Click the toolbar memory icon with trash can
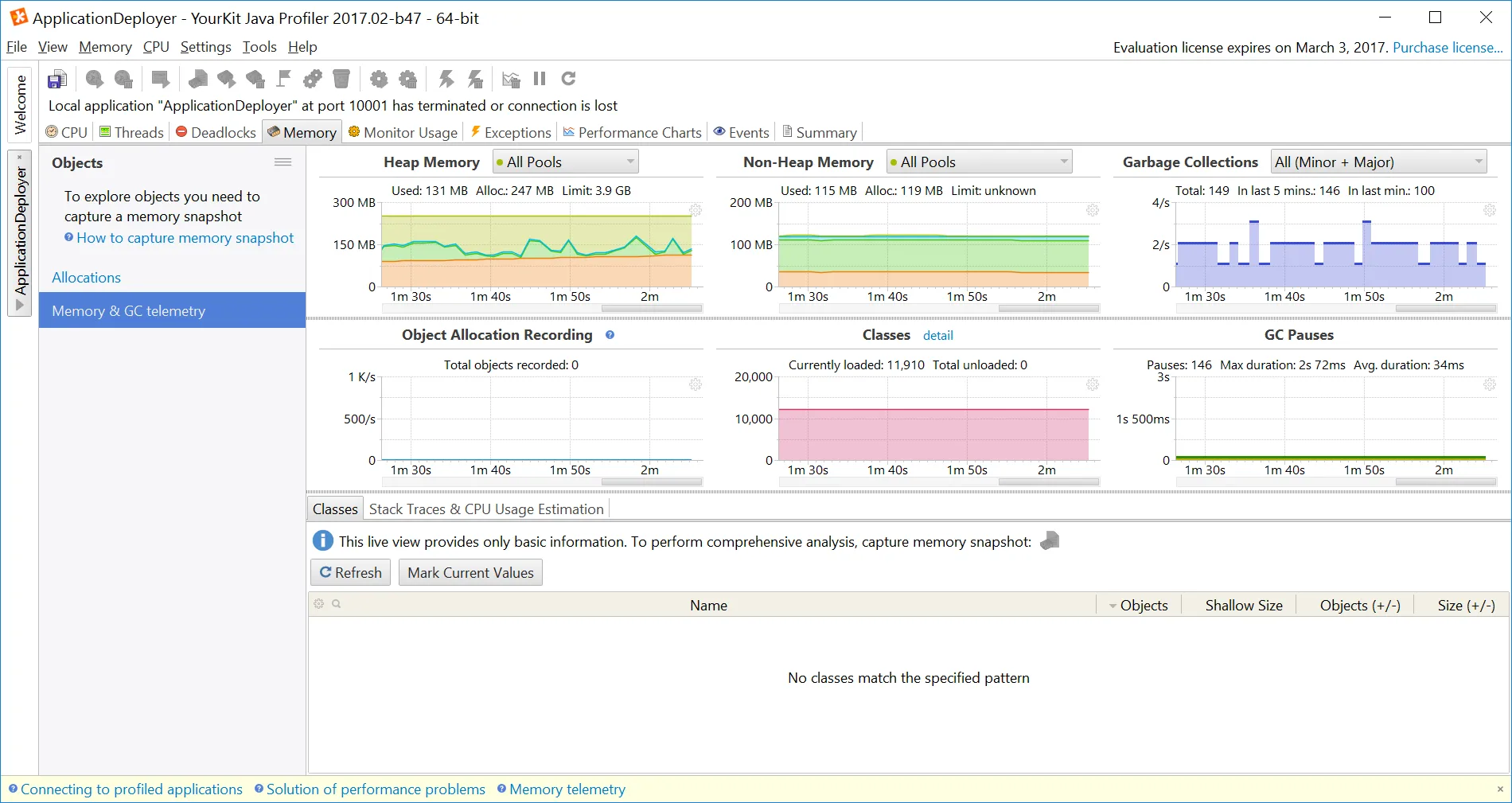Screen dimensions: 1512x803 (x=255, y=79)
